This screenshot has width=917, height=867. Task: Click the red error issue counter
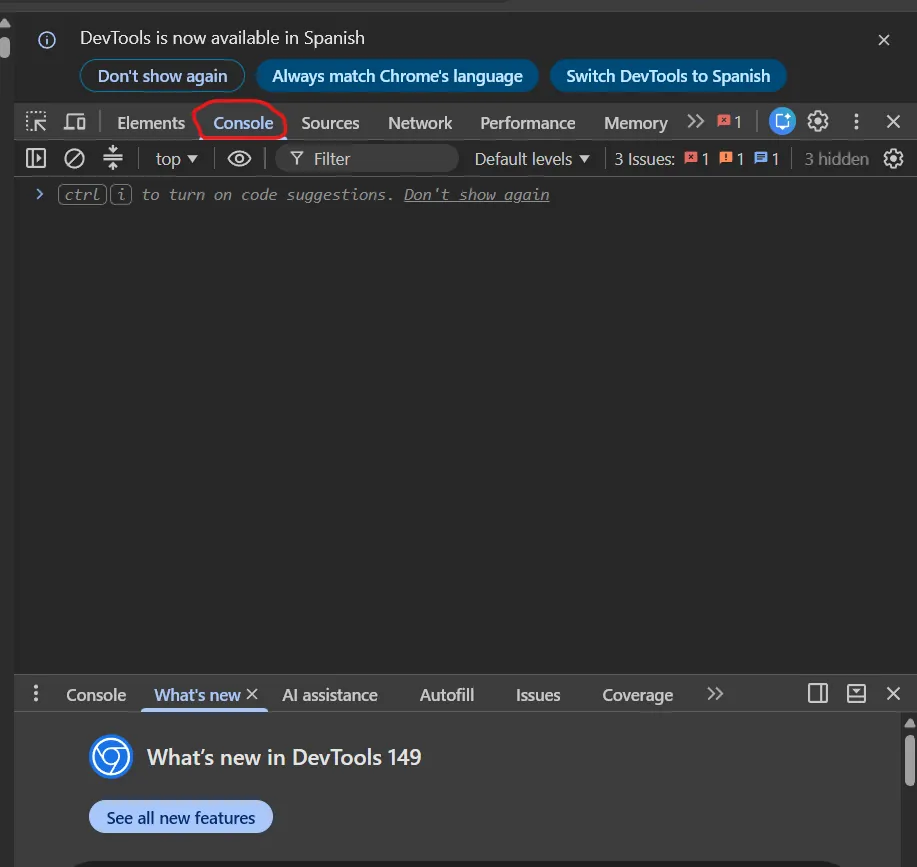pos(697,158)
